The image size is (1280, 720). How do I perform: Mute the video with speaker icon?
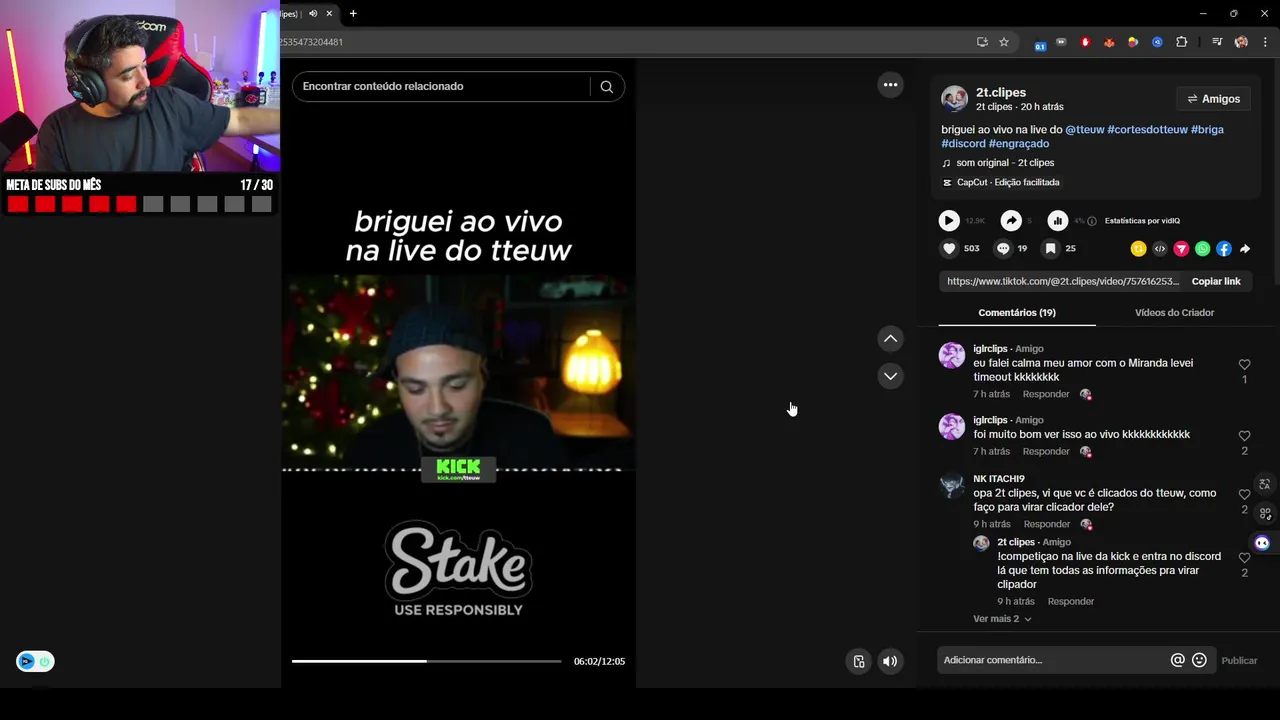tap(890, 661)
